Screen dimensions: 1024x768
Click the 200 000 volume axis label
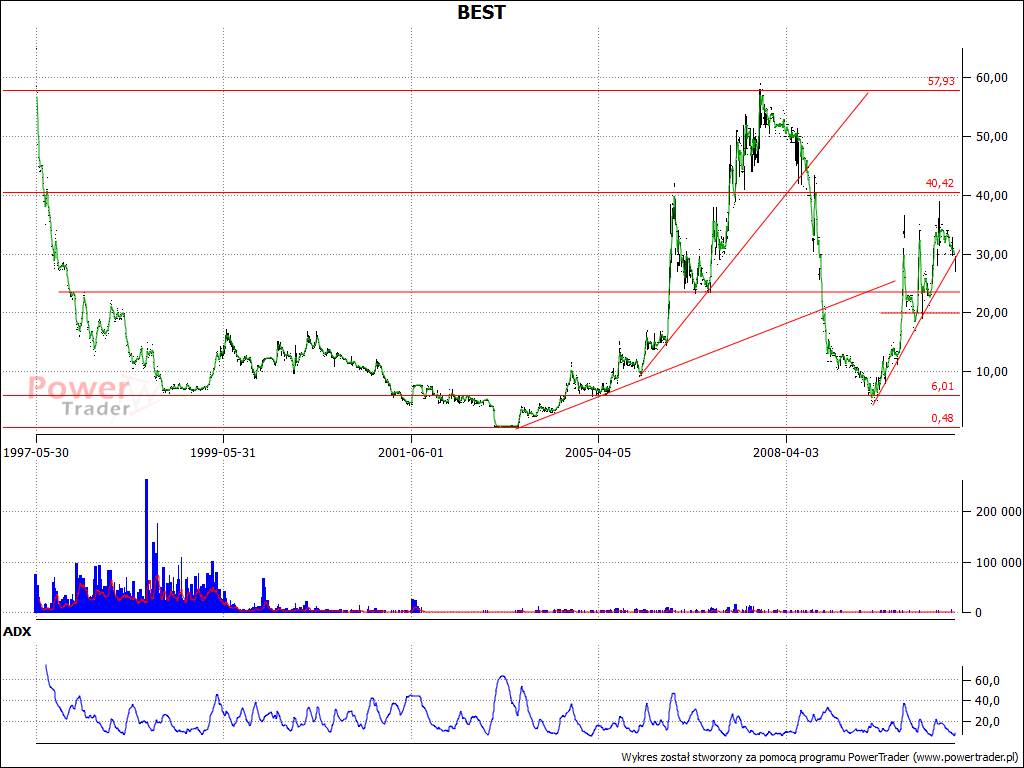click(x=998, y=511)
